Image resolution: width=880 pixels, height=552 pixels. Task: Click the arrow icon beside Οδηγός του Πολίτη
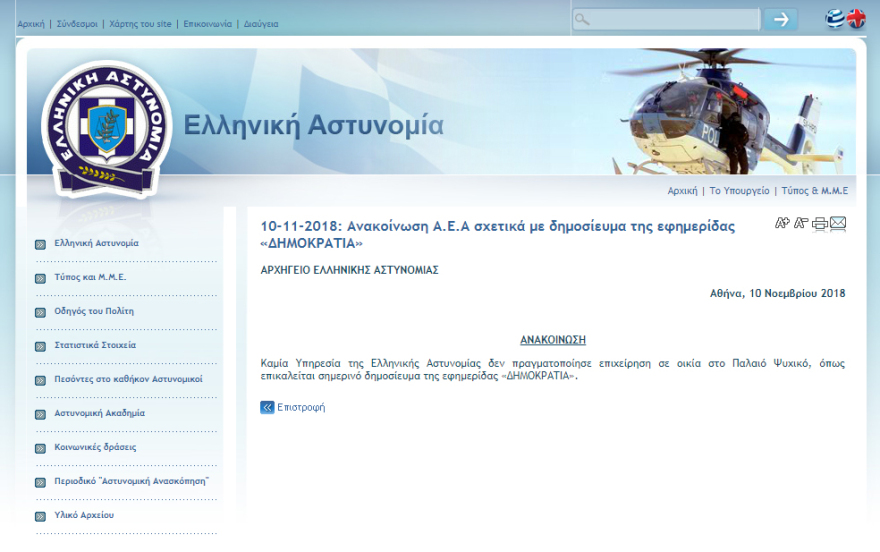click(40, 312)
